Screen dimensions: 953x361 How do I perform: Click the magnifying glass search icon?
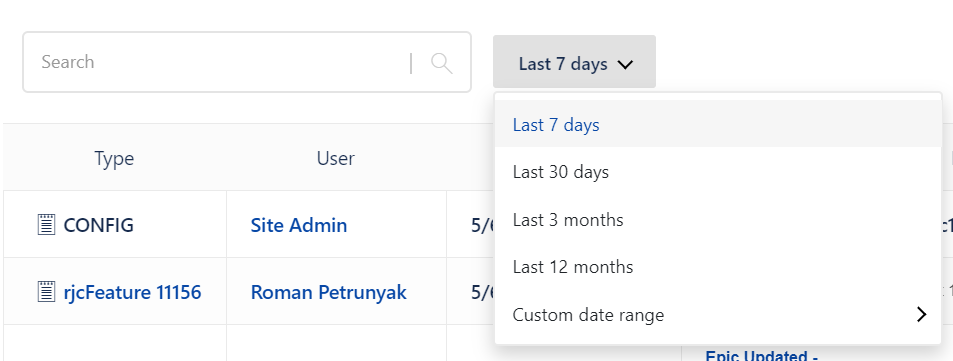click(442, 63)
